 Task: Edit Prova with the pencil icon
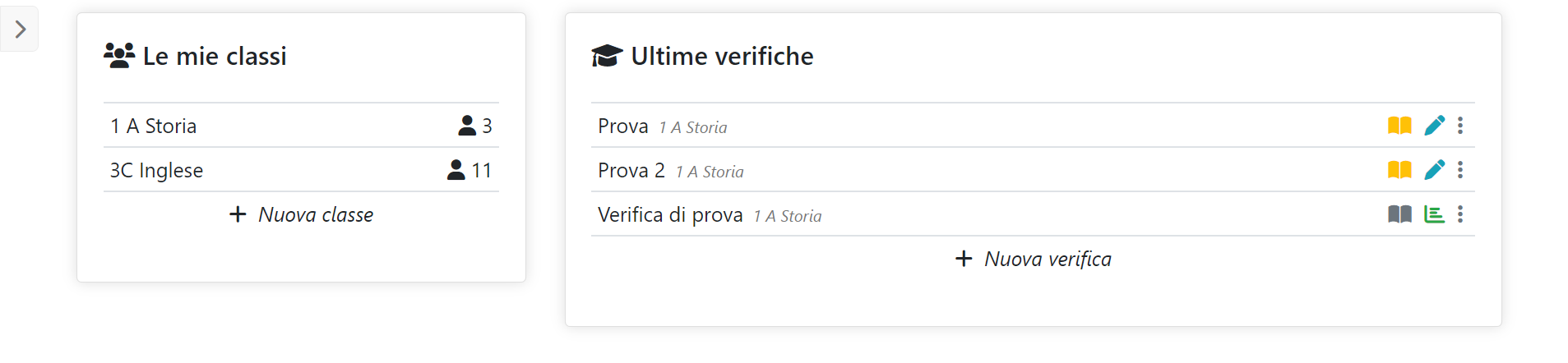click(1435, 126)
